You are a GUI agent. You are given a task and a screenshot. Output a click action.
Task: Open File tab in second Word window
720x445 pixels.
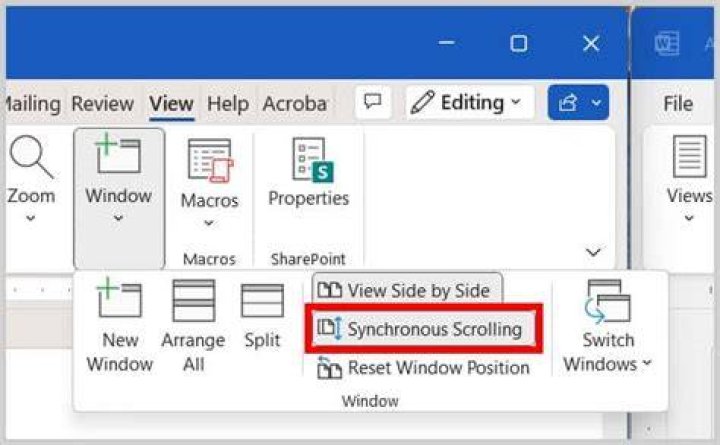click(678, 104)
